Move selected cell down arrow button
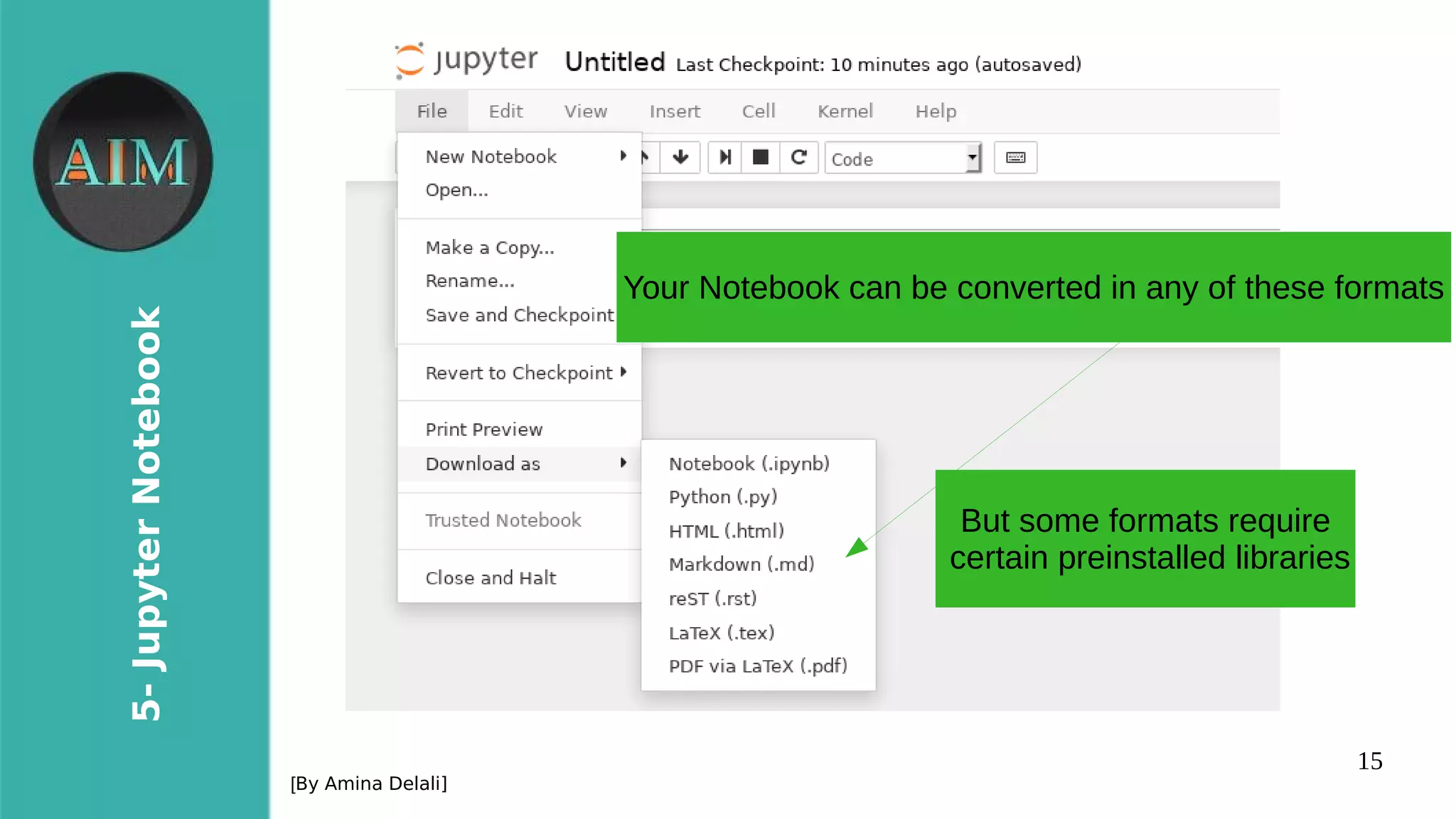Viewport: 1456px width, 819px height. tap(680, 157)
